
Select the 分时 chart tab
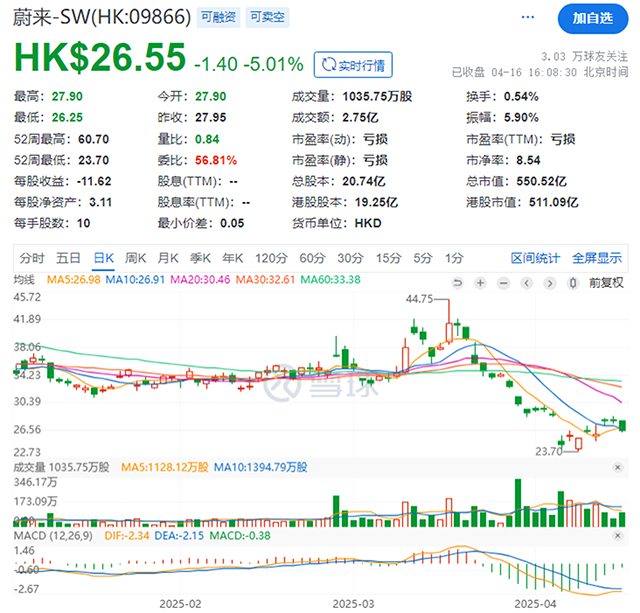[32, 258]
